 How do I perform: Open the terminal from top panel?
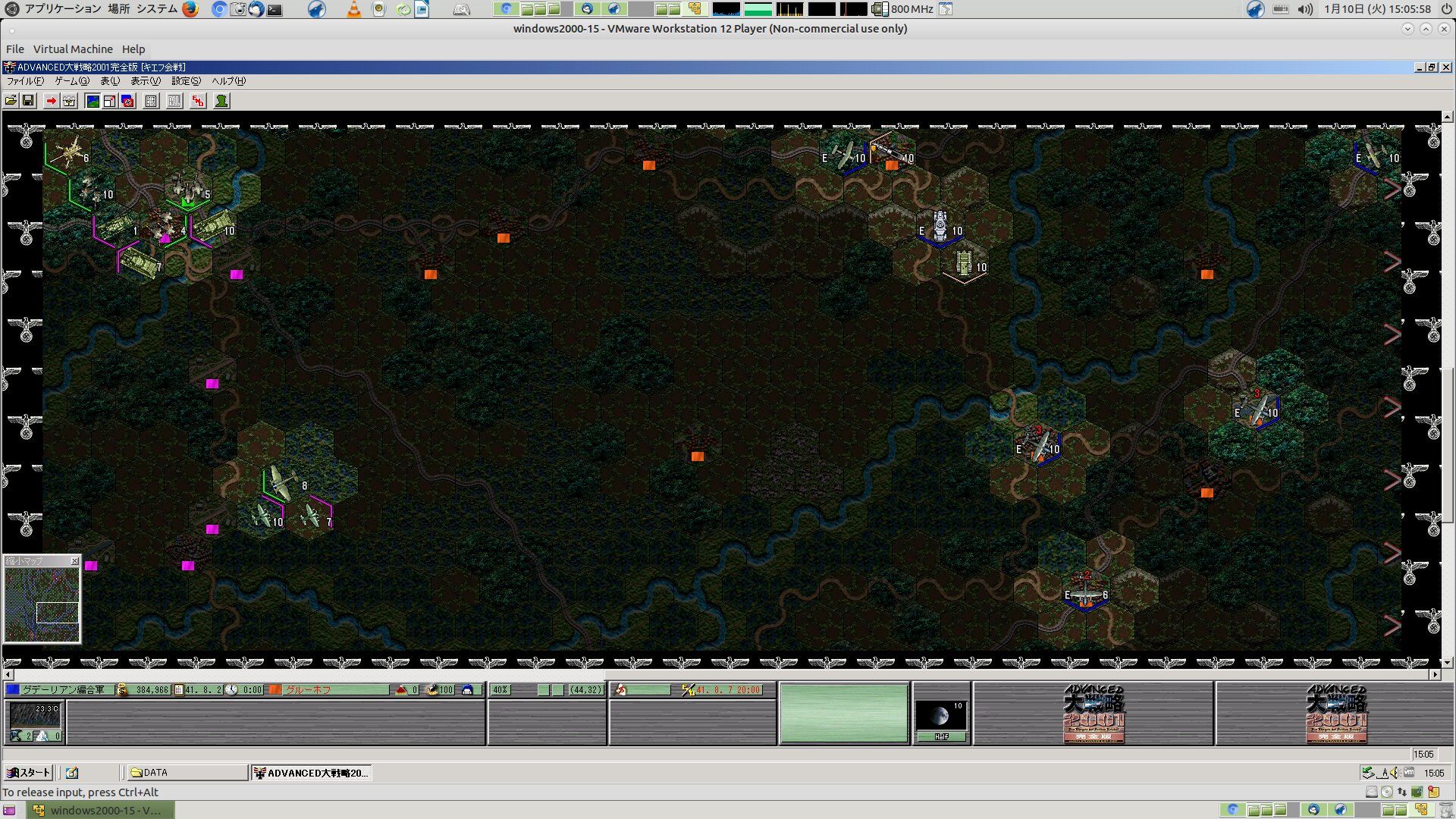[275, 10]
